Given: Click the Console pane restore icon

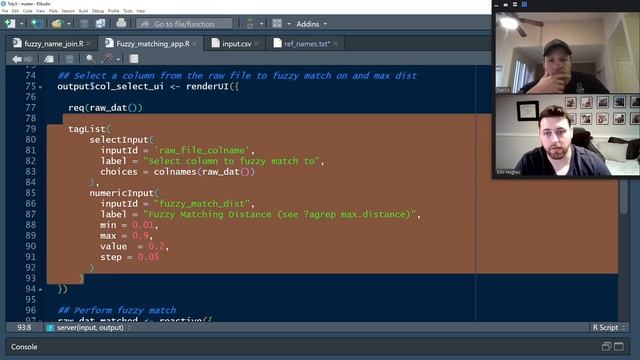Looking at the screenshot, I should tap(606, 347).
